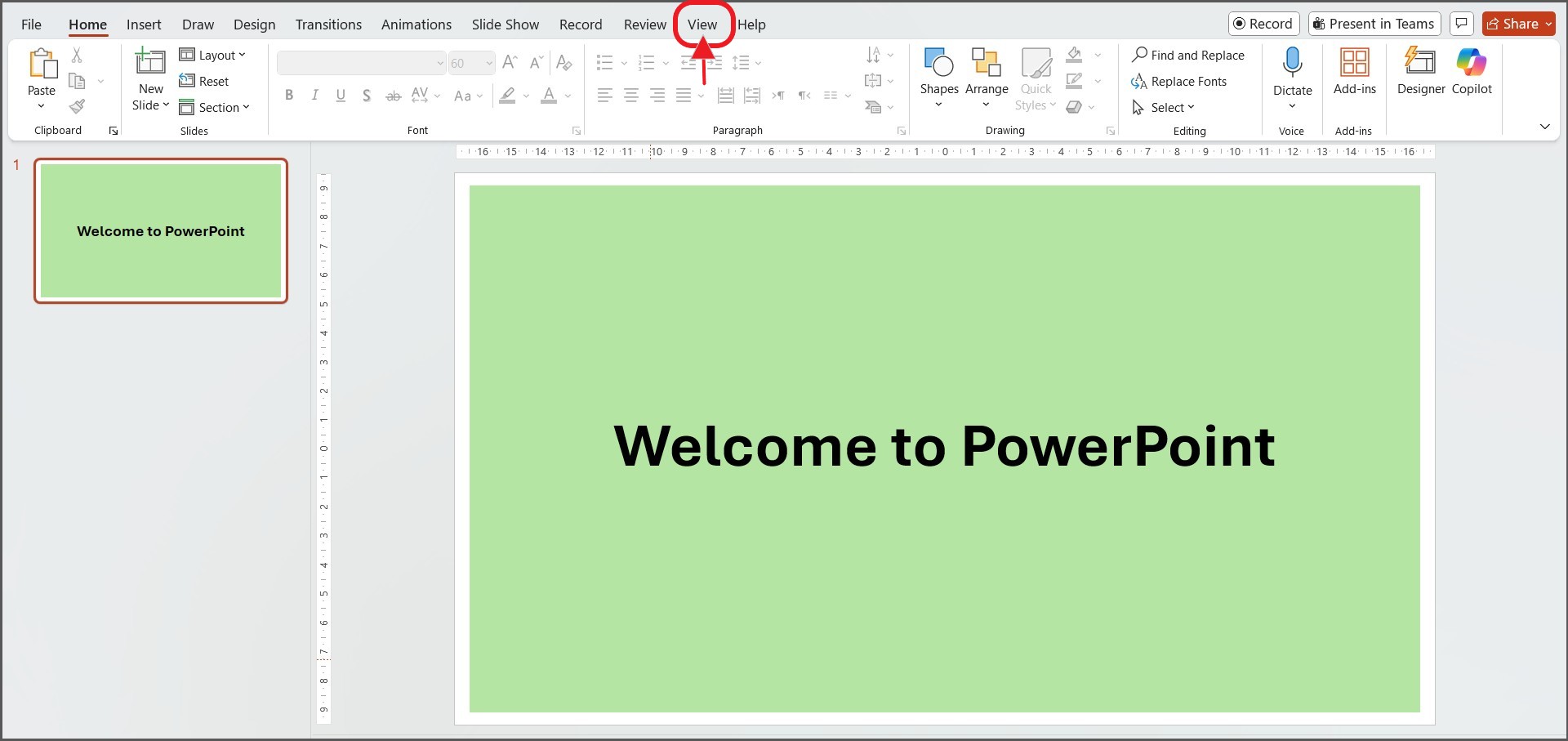Expand the Section dropdown menu
This screenshot has width=1568, height=741.
[214, 107]
